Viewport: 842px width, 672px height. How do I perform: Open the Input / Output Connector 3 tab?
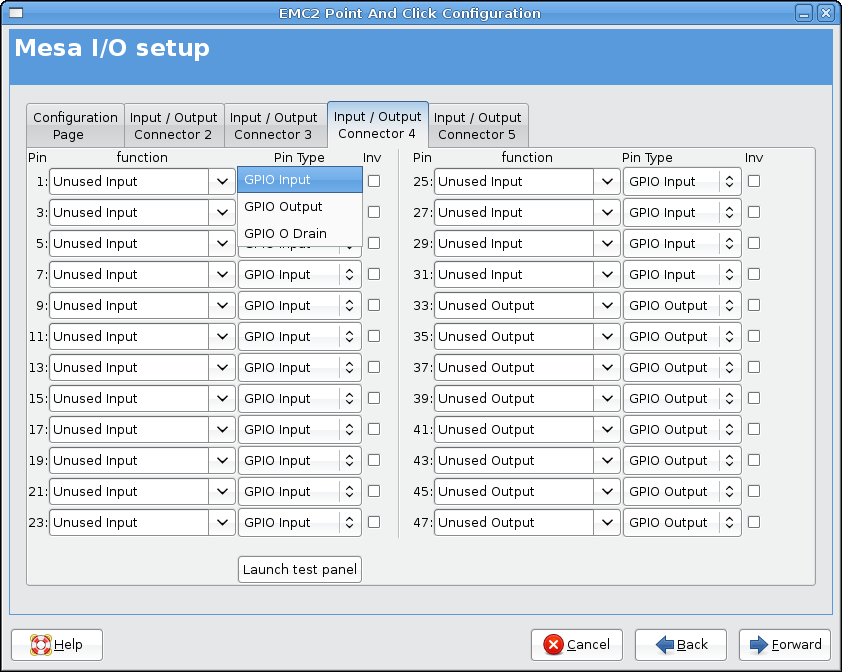(x=274, y=126)
